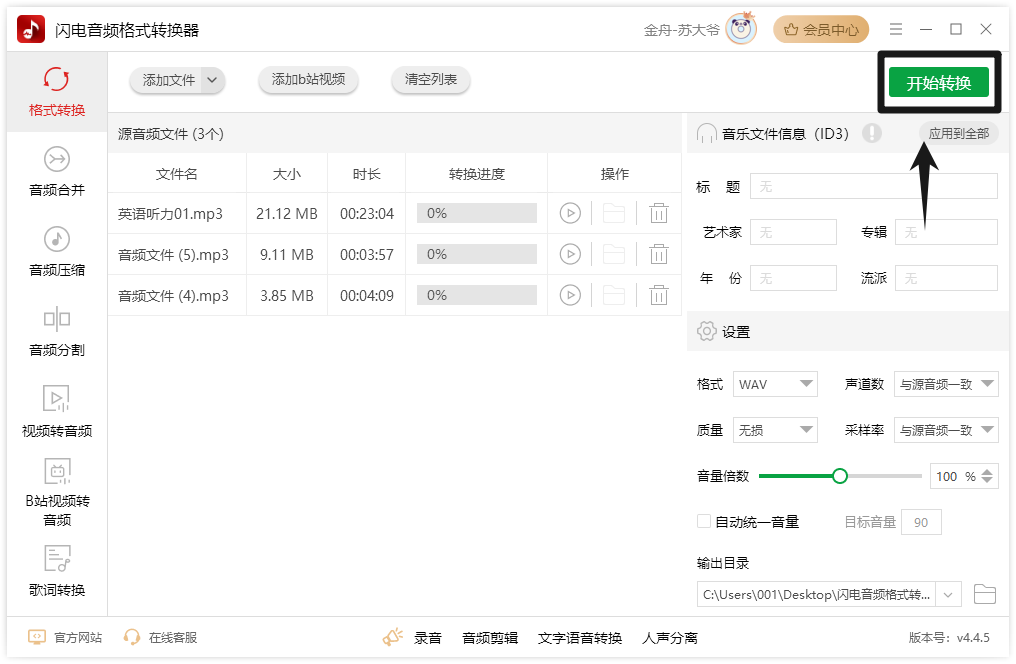Click 添加b站视频 button

[x=308, y=80]
